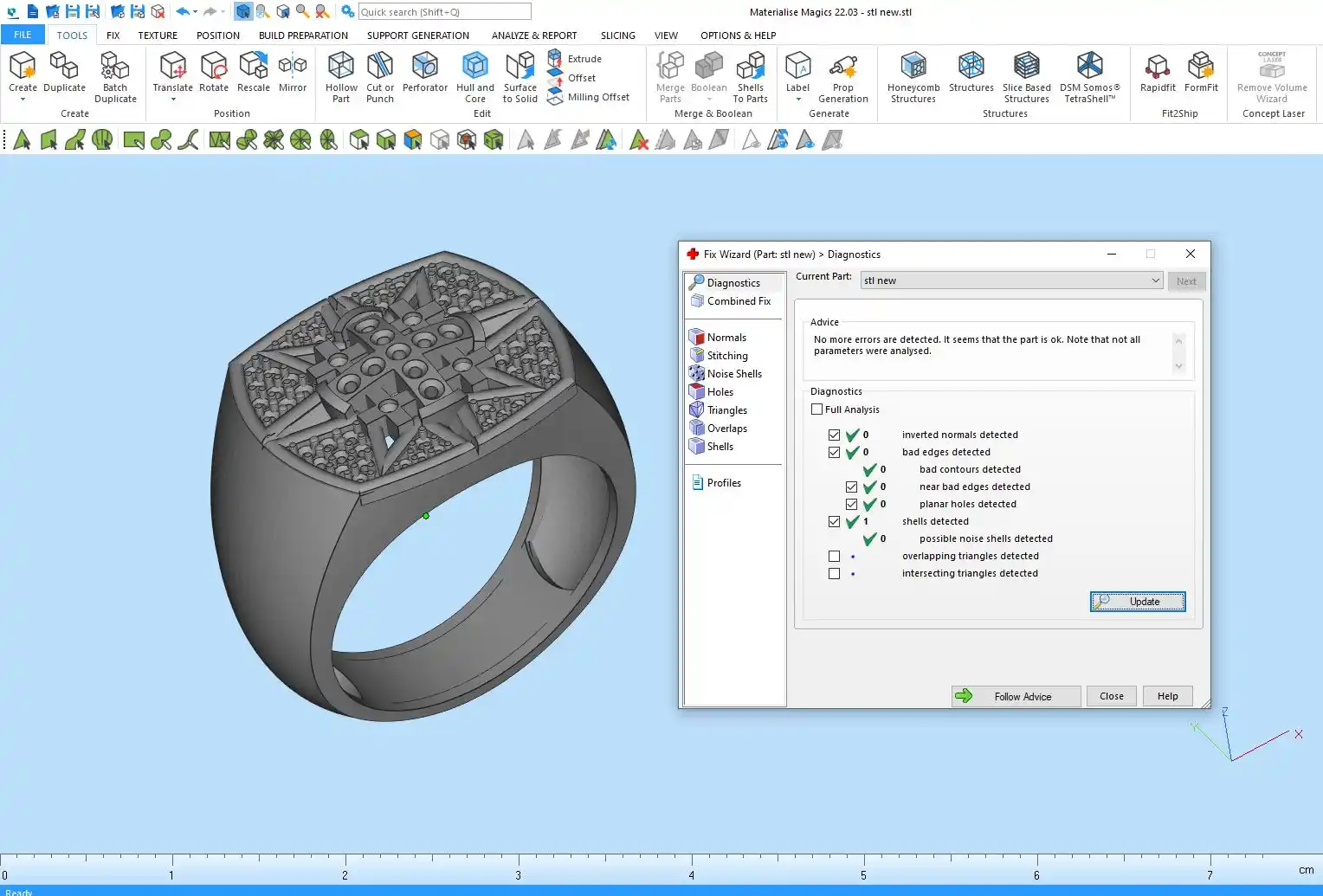This screenshot has height=896, width=1323.
Task: Check overlapping triangles detected option
Action: pos(834,557)
